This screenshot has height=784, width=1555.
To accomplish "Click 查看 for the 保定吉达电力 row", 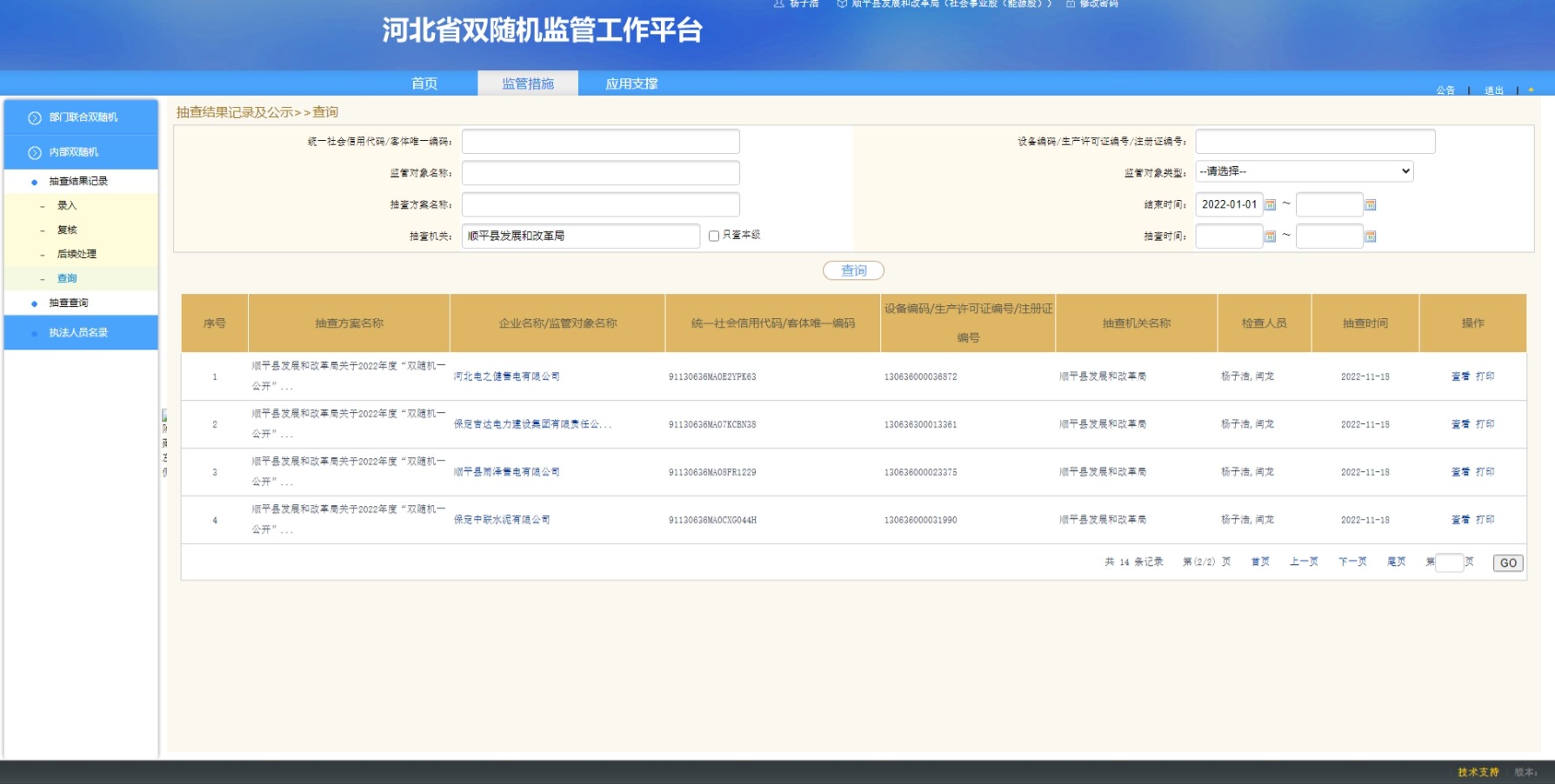I will click(1460, 424).
